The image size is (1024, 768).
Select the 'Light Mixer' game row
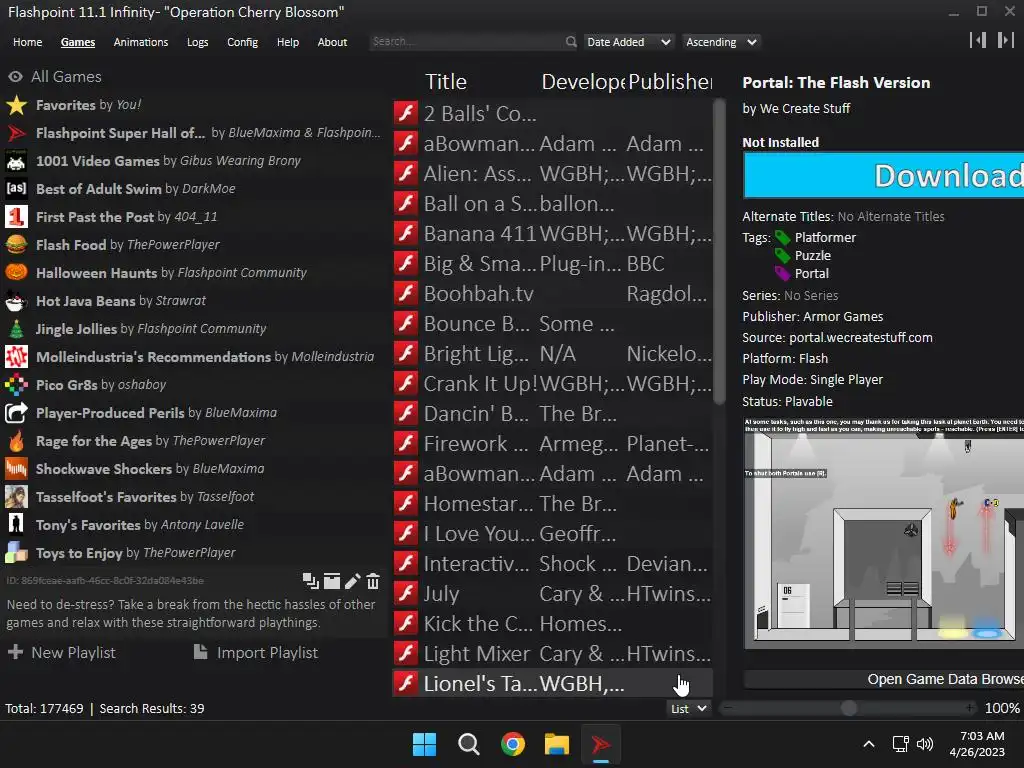tap(552, 654)
